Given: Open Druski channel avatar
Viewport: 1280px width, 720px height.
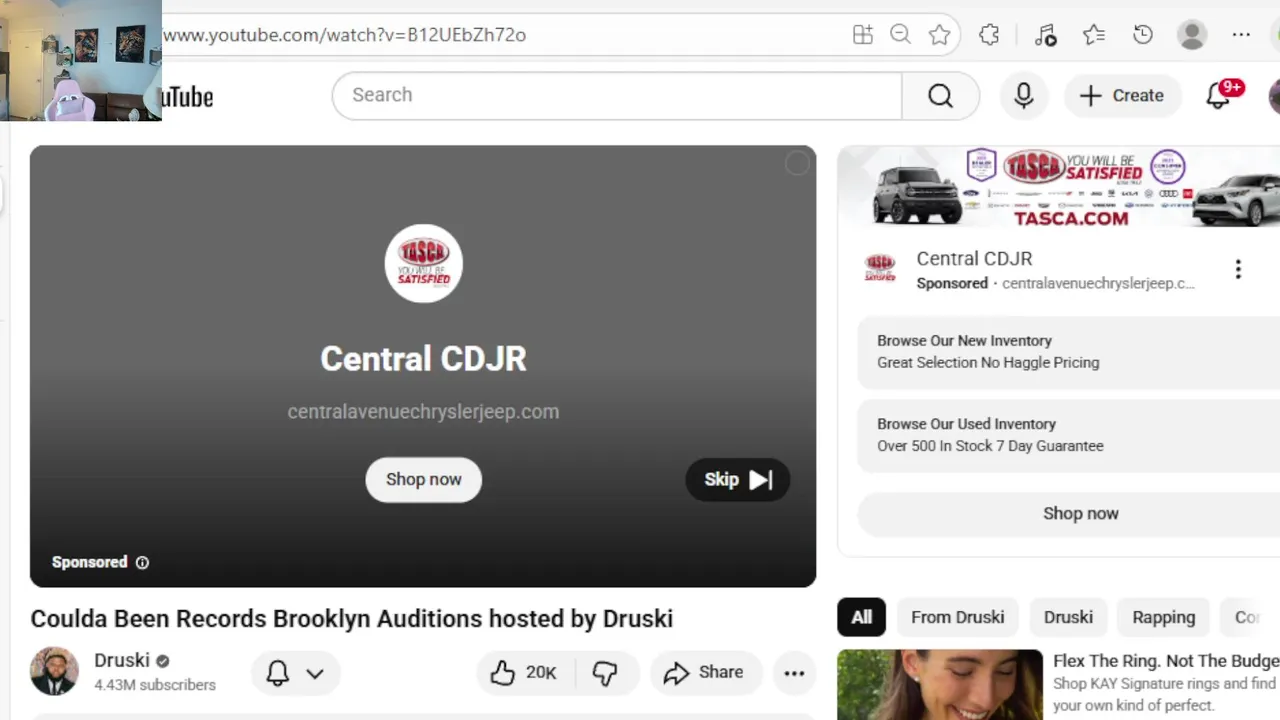Looking at the screenshot, I should [54, 671].
